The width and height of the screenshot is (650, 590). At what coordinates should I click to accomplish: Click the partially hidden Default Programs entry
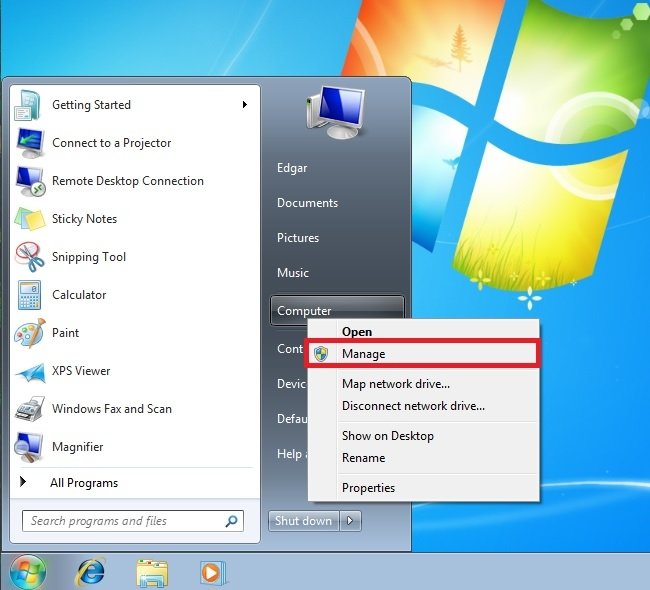pos(292,419)
